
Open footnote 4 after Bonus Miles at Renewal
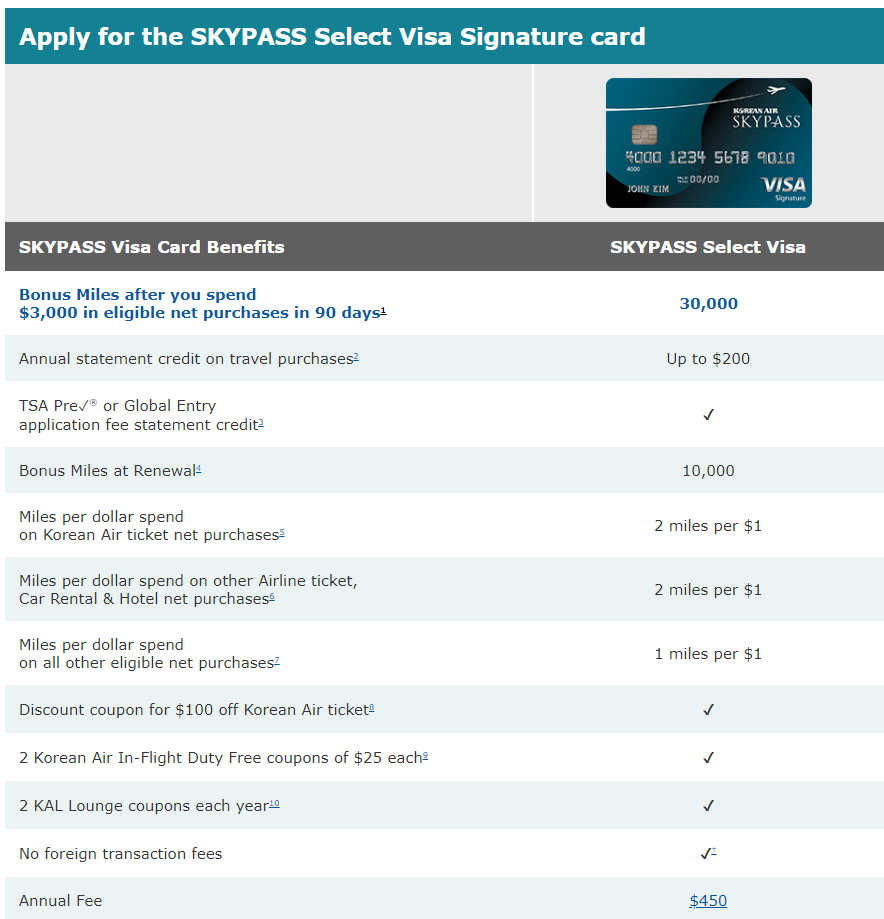(x=199, y=469)
